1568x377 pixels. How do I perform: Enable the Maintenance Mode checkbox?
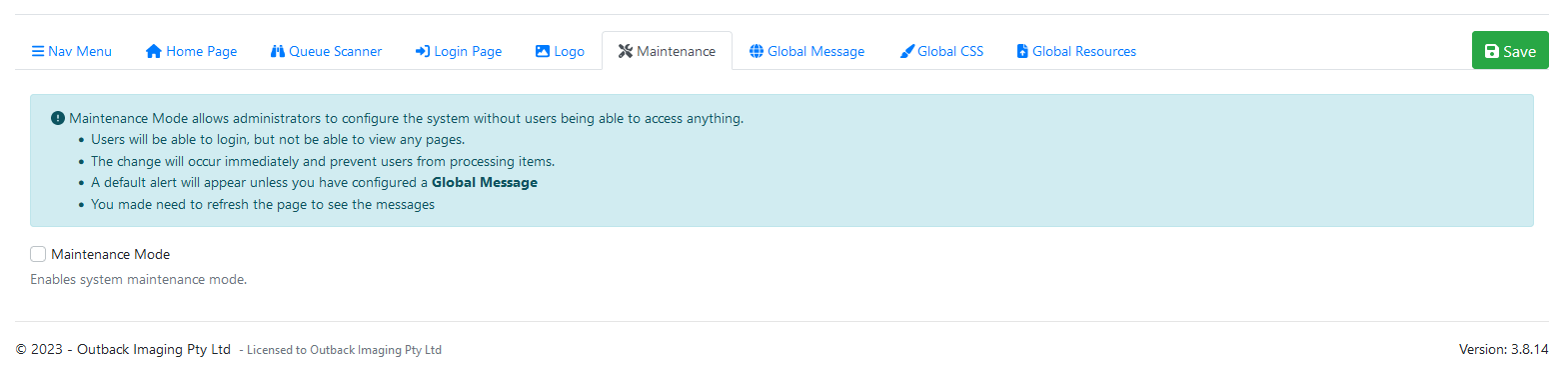pos(38,254)
